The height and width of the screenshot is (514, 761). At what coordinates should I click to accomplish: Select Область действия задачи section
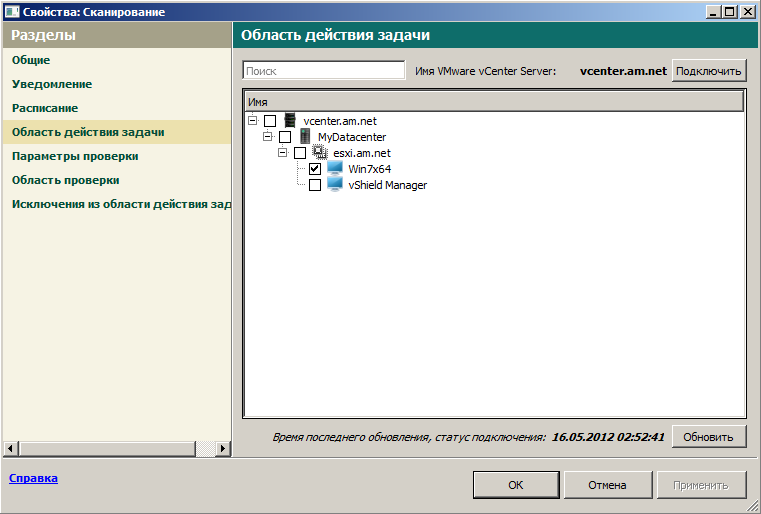(117, 132)
